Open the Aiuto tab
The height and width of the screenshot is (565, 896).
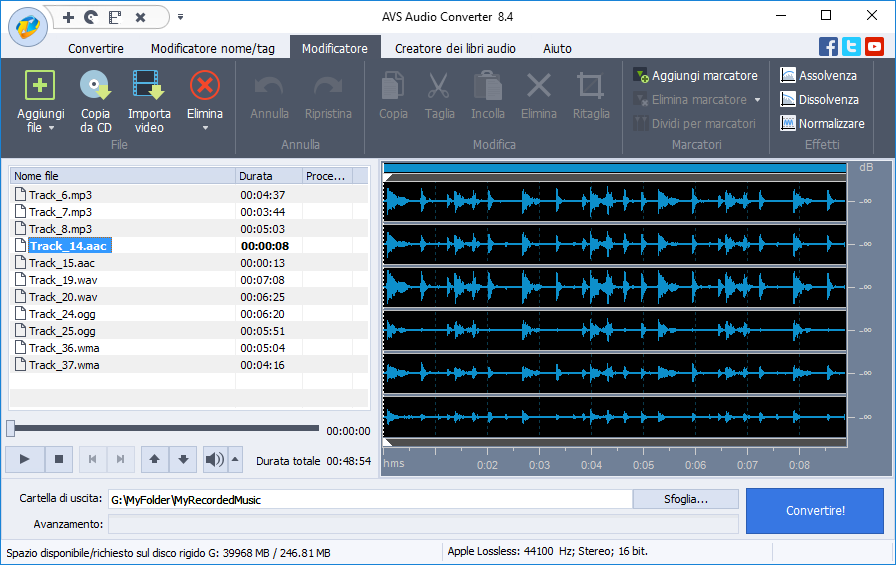pos(557,49)
